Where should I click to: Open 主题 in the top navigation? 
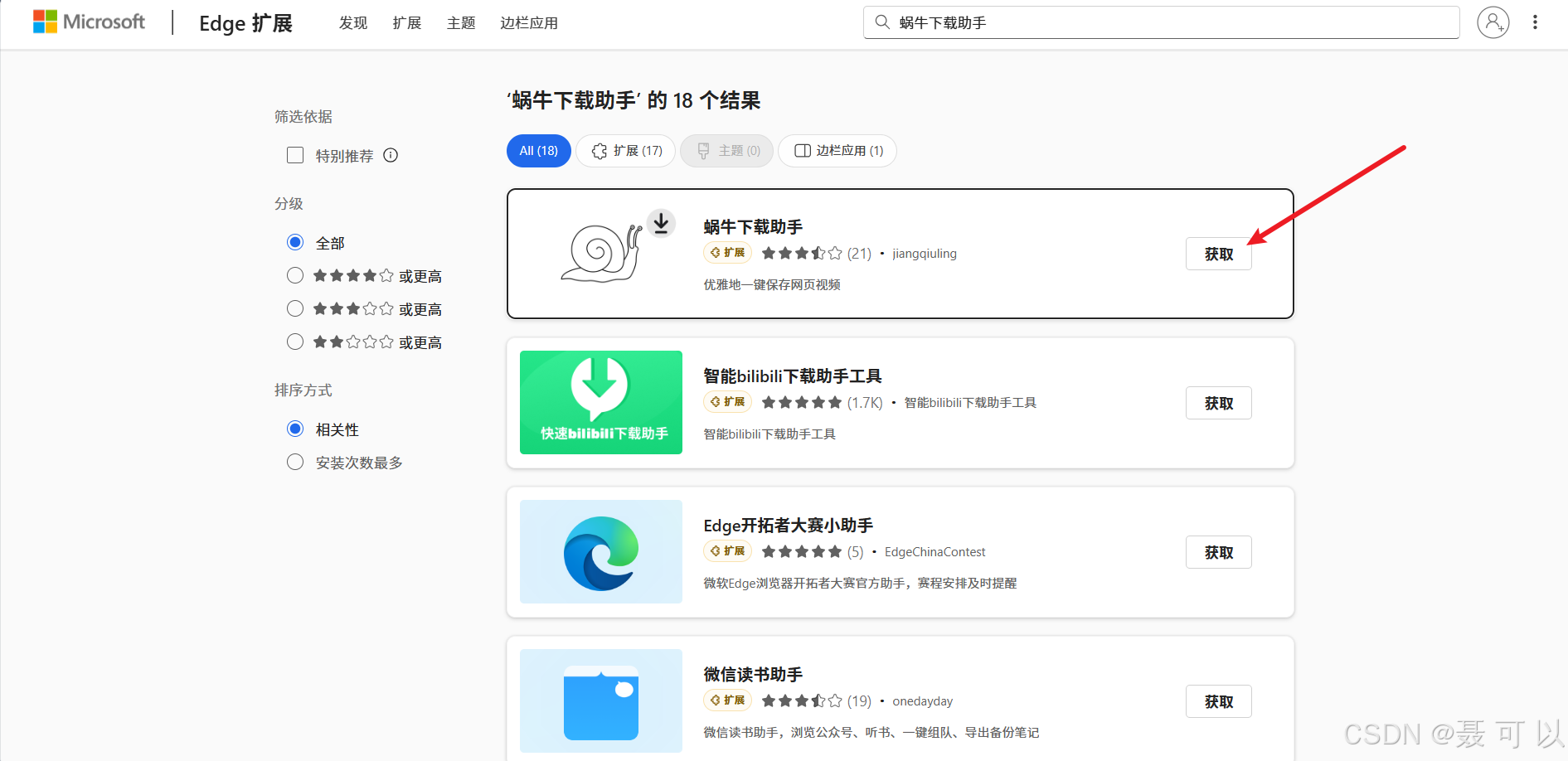(461, 23)
